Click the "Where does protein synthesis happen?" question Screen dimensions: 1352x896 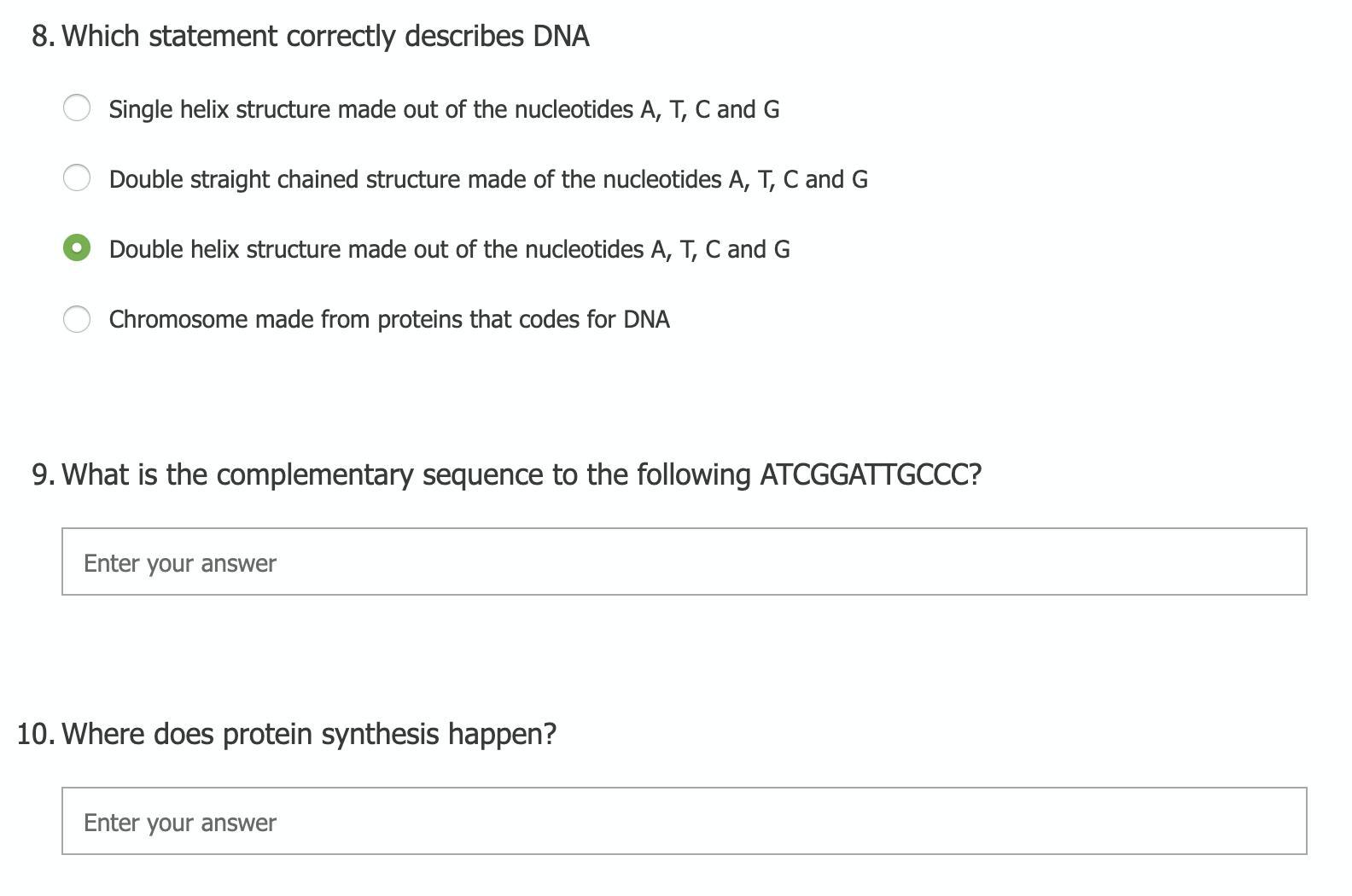pyautogui.click(x=309, y=734)
